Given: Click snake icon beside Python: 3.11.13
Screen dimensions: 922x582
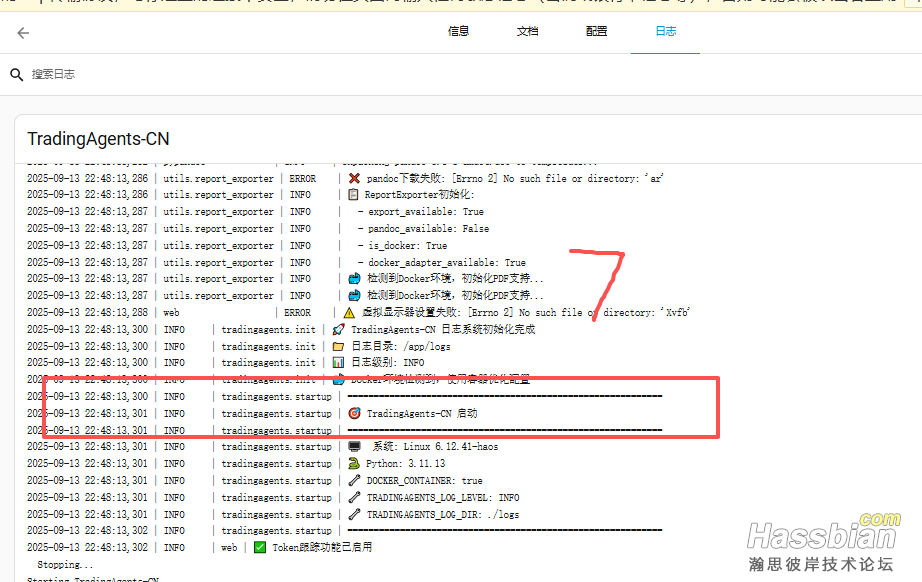Looking at the screenshot, I should 354,464.
